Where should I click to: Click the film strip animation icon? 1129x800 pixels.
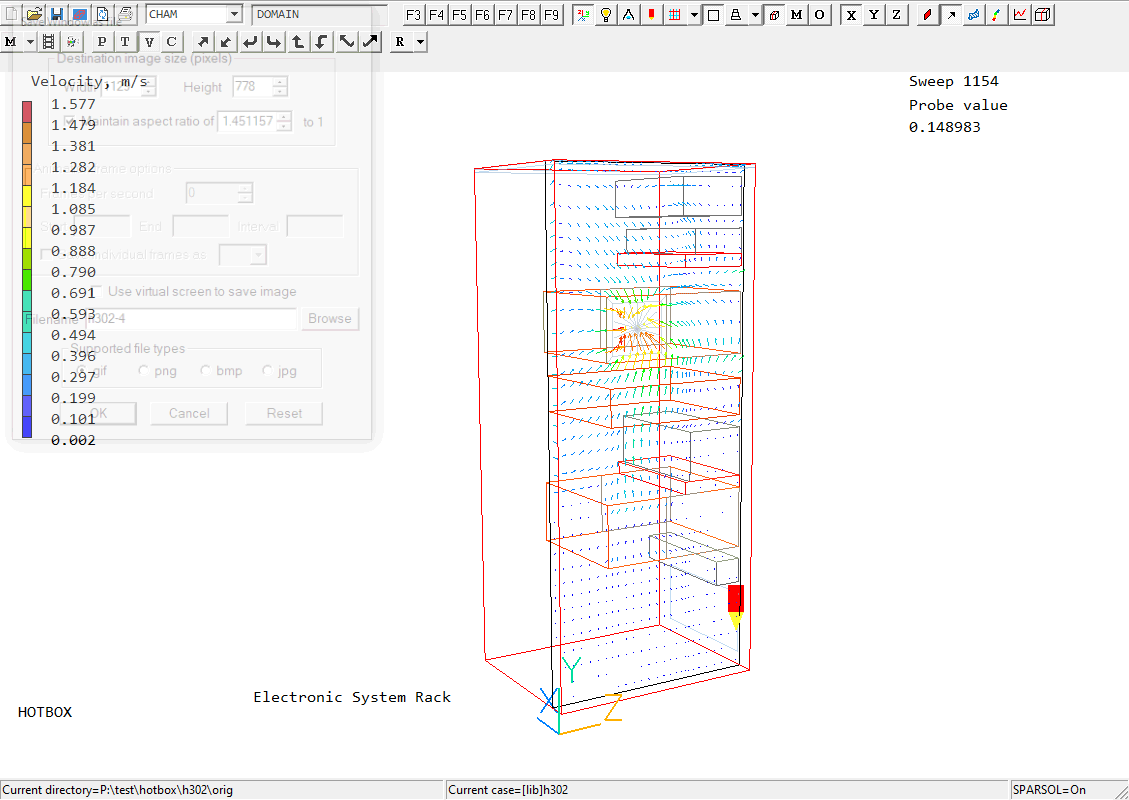point(48,41)
